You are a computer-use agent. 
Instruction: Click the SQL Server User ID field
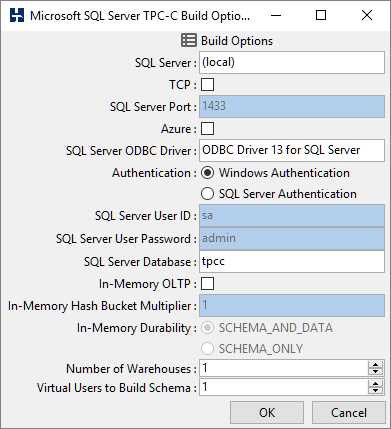pos(292,216)
